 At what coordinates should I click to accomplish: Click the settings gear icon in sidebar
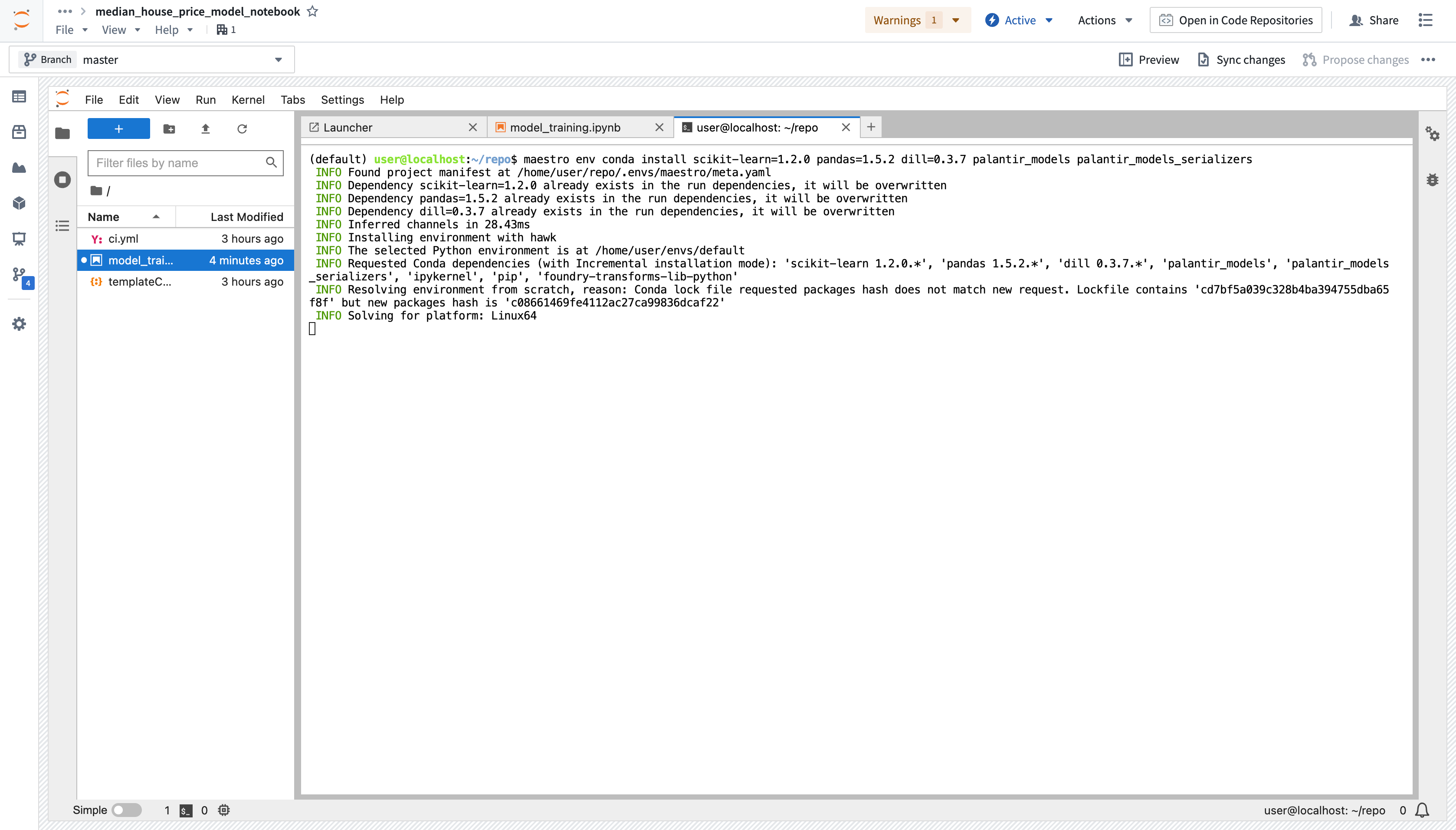click(x=18, y=323)
